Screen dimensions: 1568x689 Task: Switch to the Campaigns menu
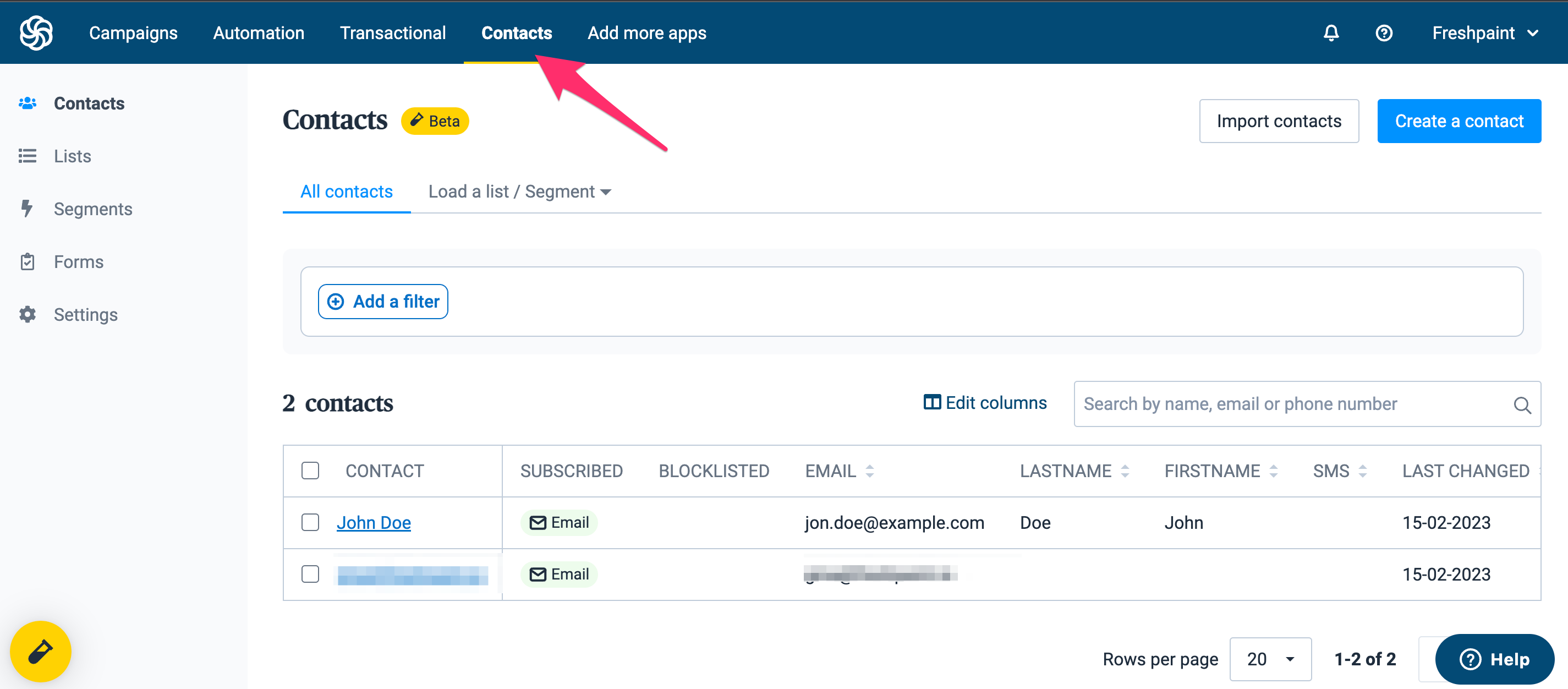pyautogui.click(x=133, y=33)
